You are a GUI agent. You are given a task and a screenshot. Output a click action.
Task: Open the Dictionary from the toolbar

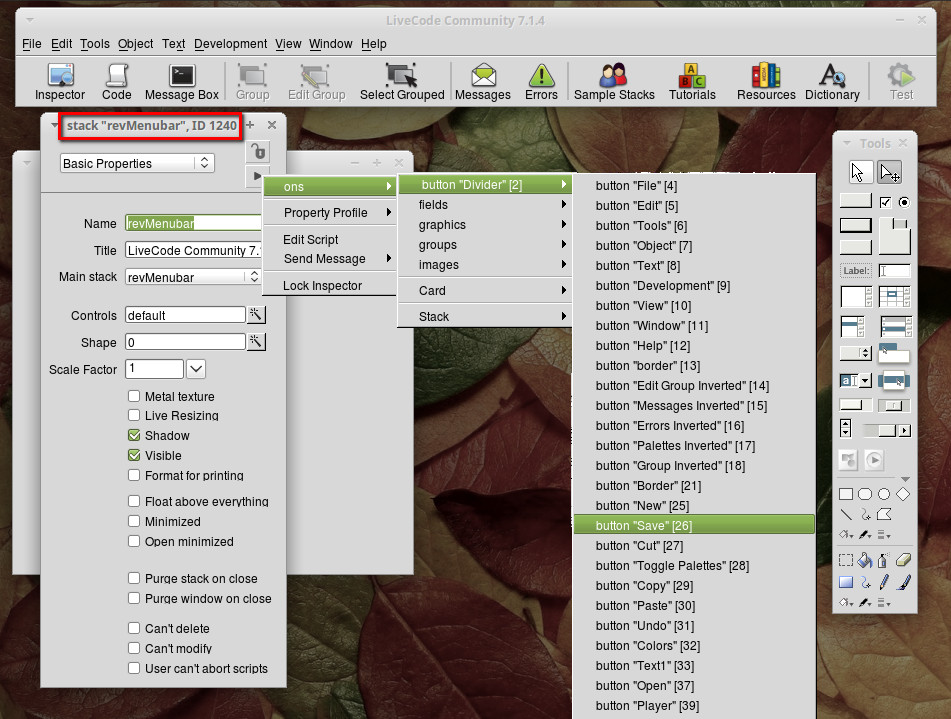point(831,82)
